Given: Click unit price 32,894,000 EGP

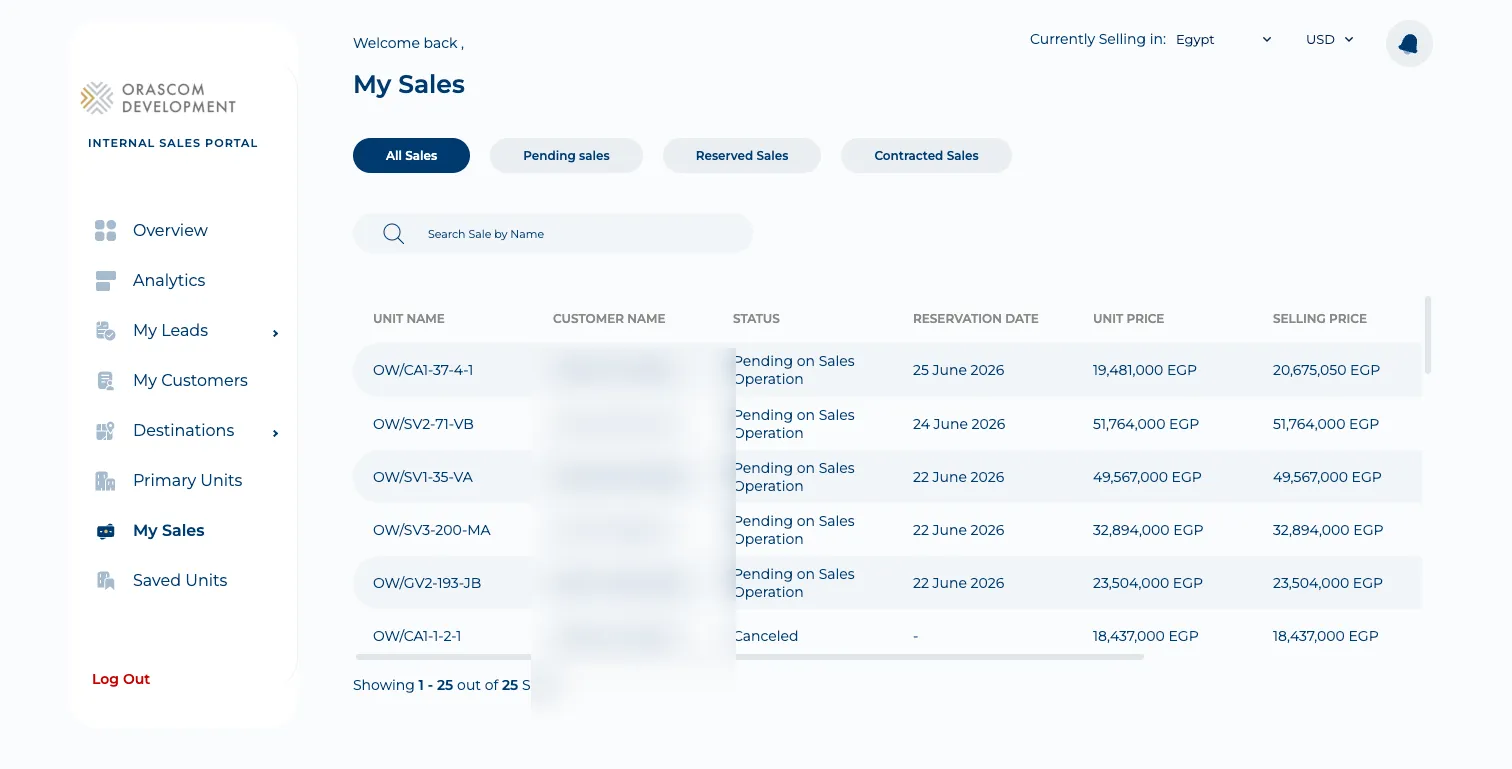Looking at the screenshot, I should pyautogui.click(x=1148, y=531).
